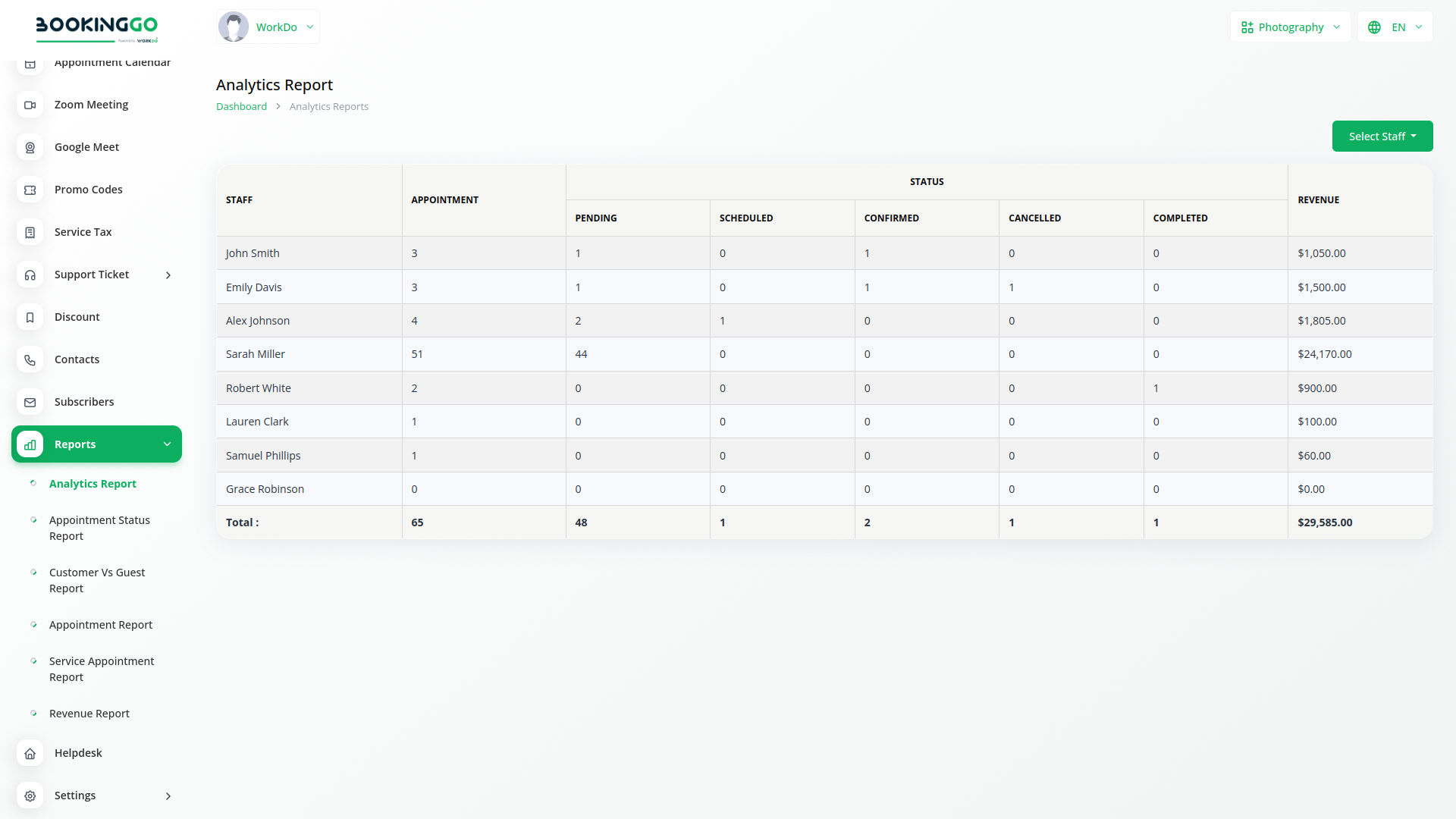This screenshot has height=819, width=1456.
Task: Expand the Support Ticket submenu chevron
Action: [168, 275]
